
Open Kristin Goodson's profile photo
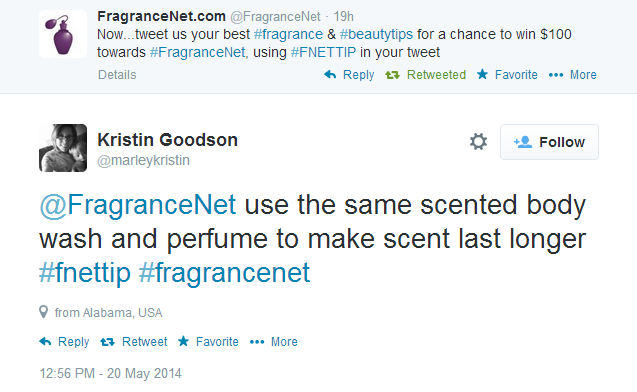63,148
